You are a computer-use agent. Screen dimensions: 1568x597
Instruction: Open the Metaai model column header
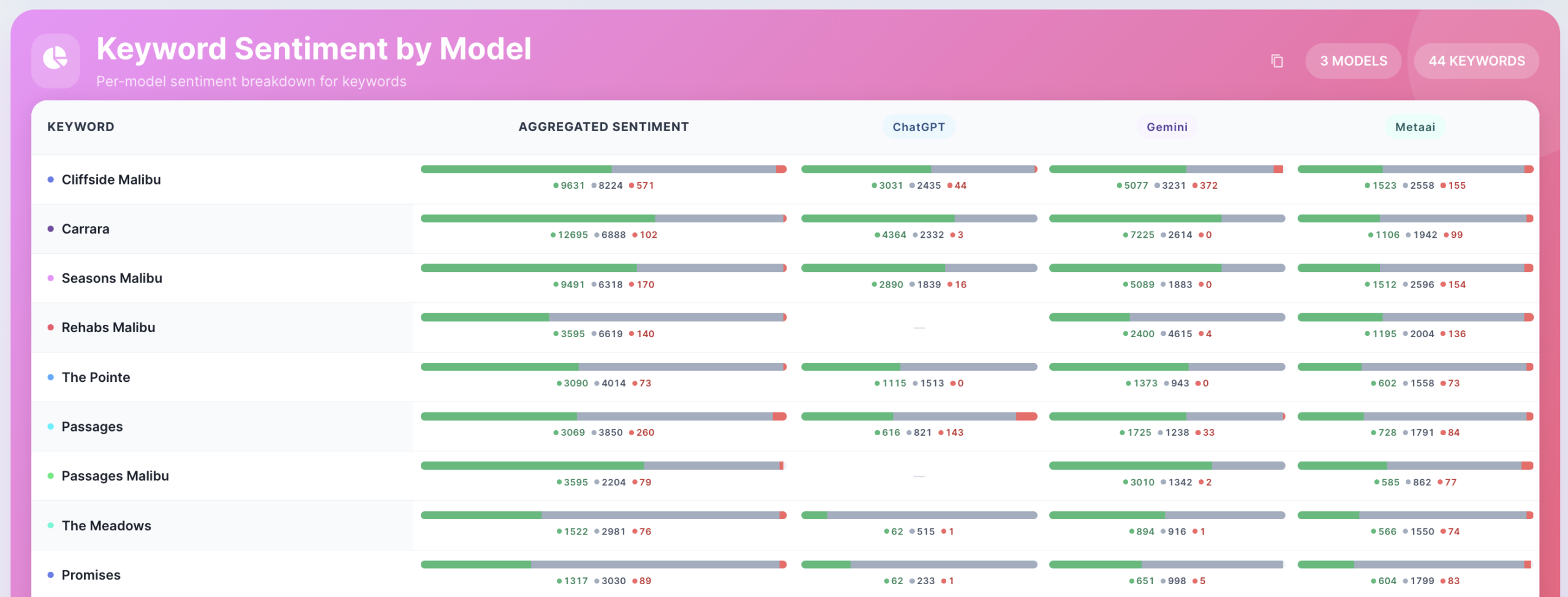(x=1415, y=127)
